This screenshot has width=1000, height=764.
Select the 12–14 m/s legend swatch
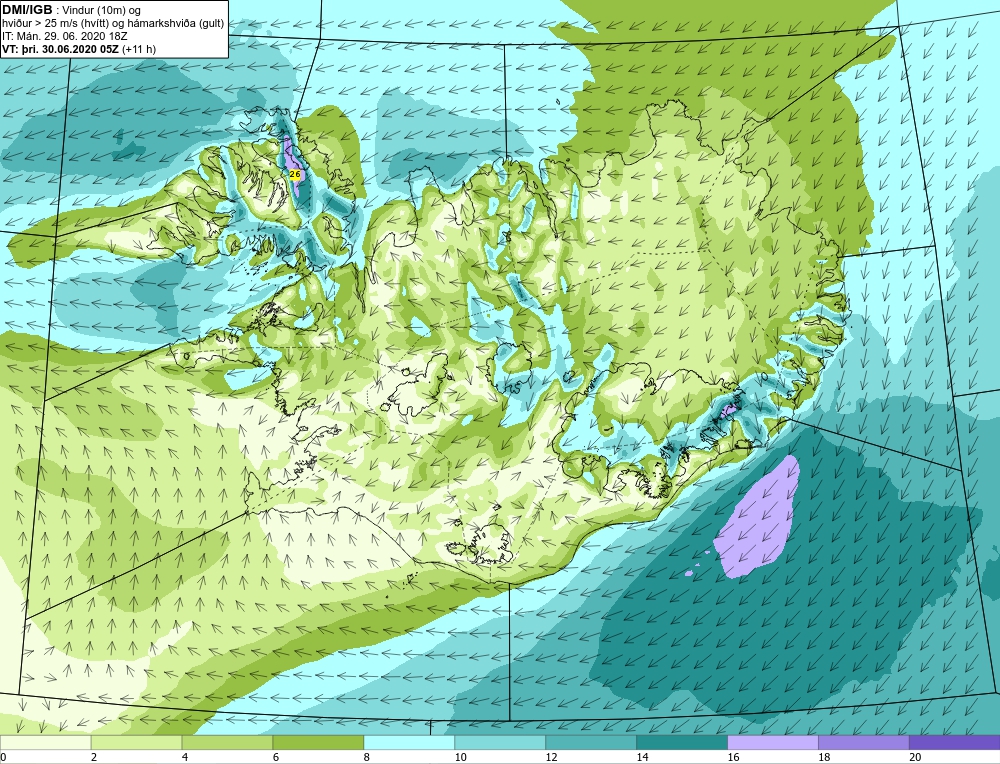coord(591,743)
